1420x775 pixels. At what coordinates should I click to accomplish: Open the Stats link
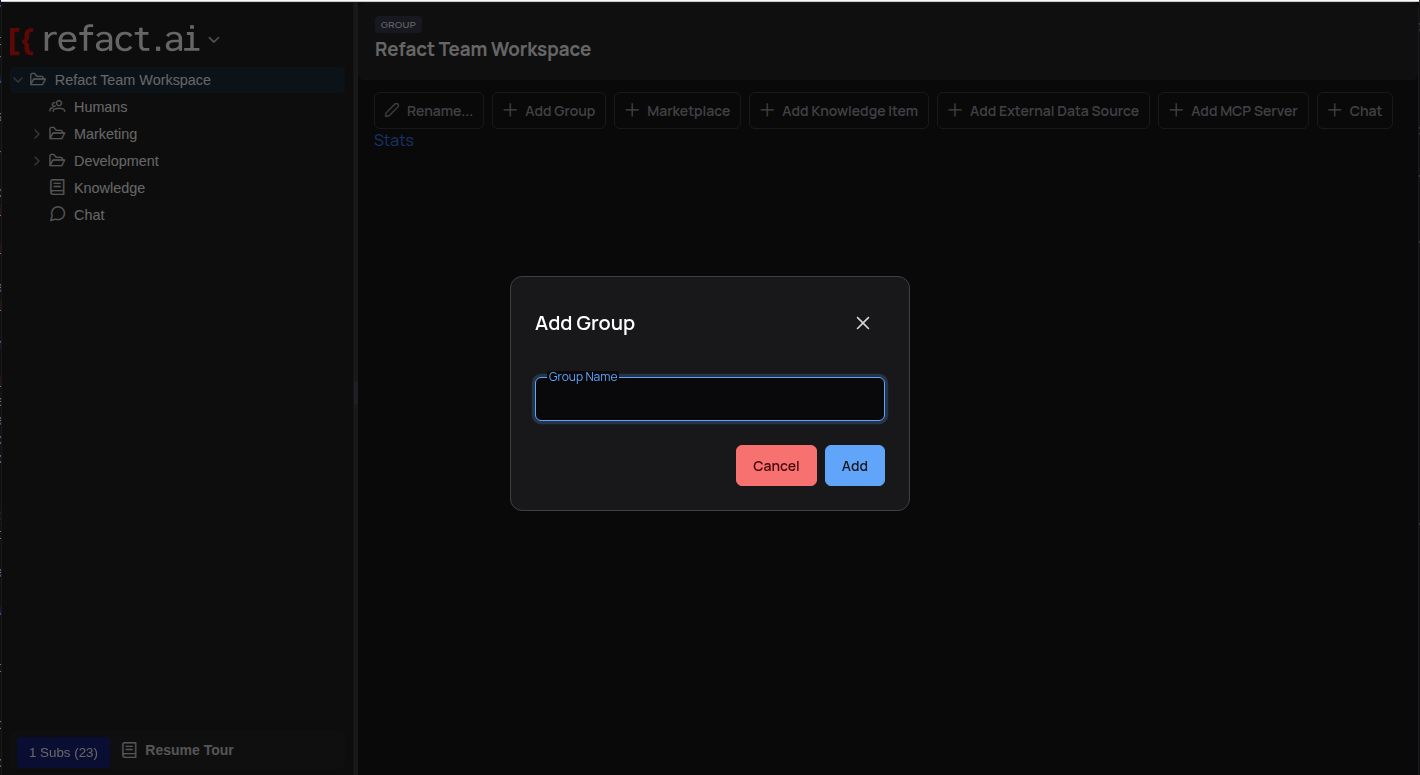click(x=393, y=140)
